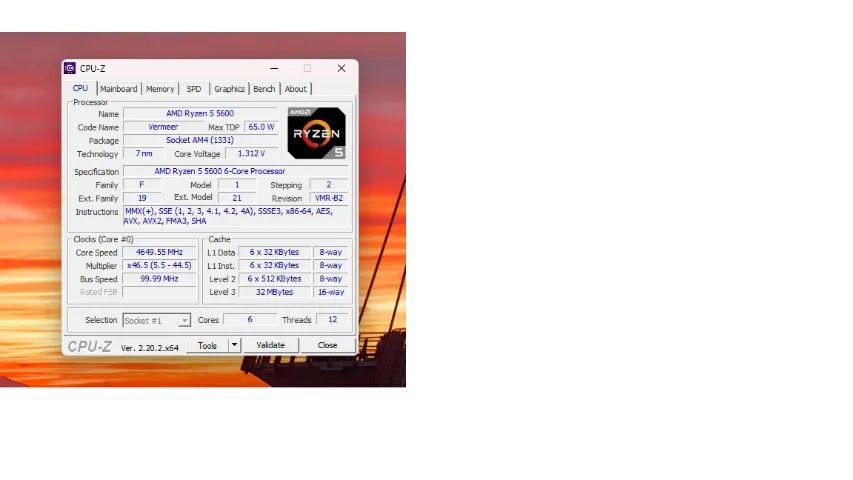Click the Family value F
Screen dimensions: 853x480
click(x=142, y=184)
